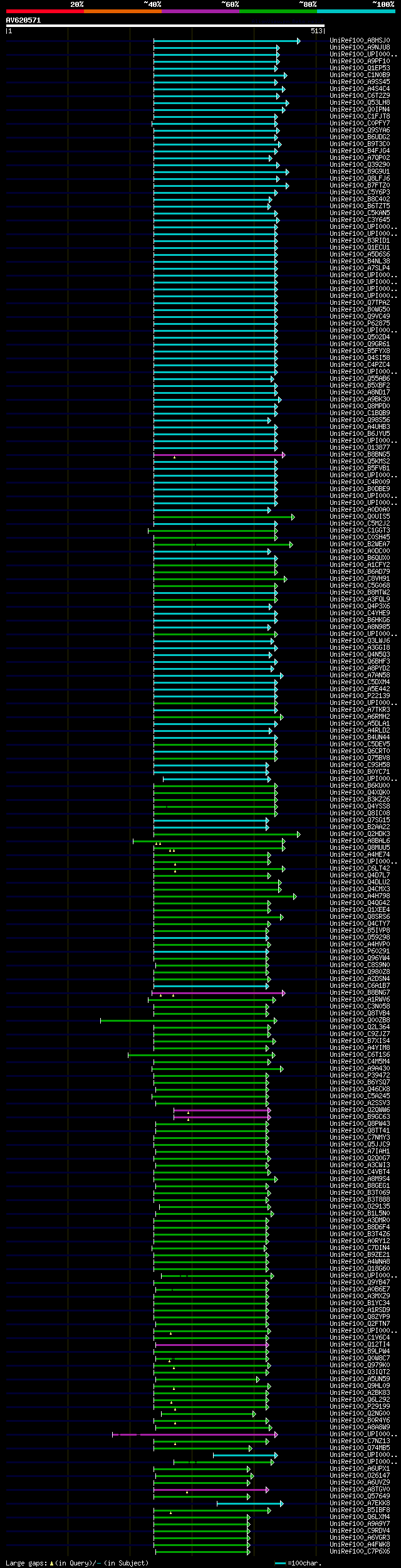The width and height of the screenshot is (401, 1568).
Task: Select label UniRef100_C5Y6P3
Action: pos(360,193)
